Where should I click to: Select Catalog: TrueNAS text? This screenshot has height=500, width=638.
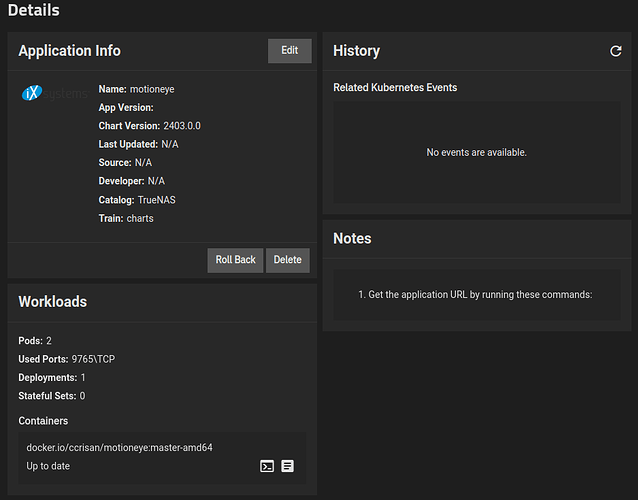(137, 200)
